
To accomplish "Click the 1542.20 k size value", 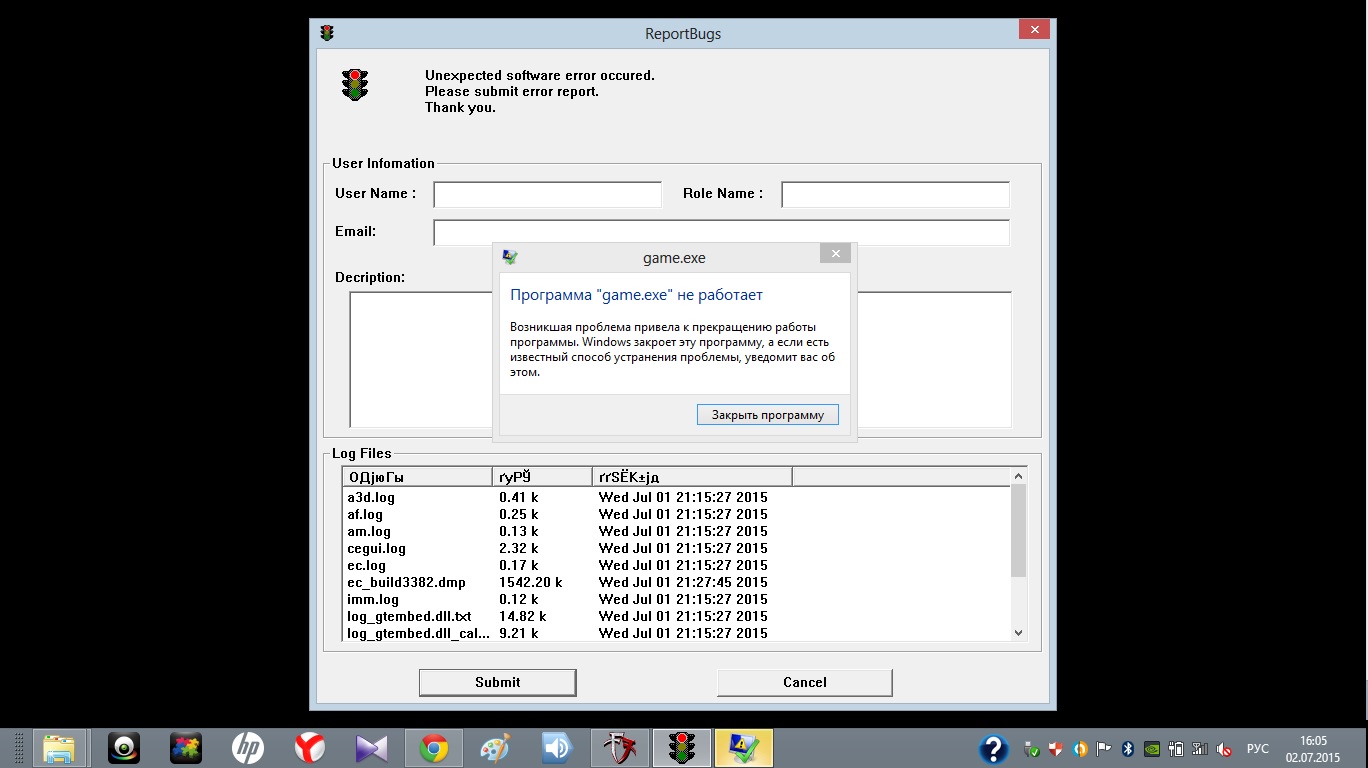I will [530, 582].
